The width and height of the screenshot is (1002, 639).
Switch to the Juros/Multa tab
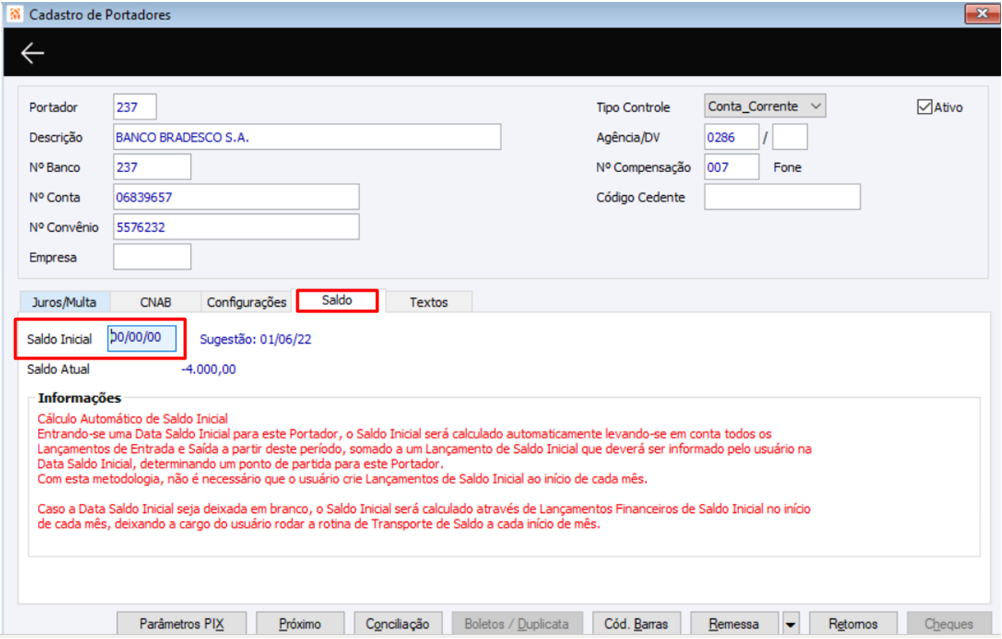pos(65,302)
